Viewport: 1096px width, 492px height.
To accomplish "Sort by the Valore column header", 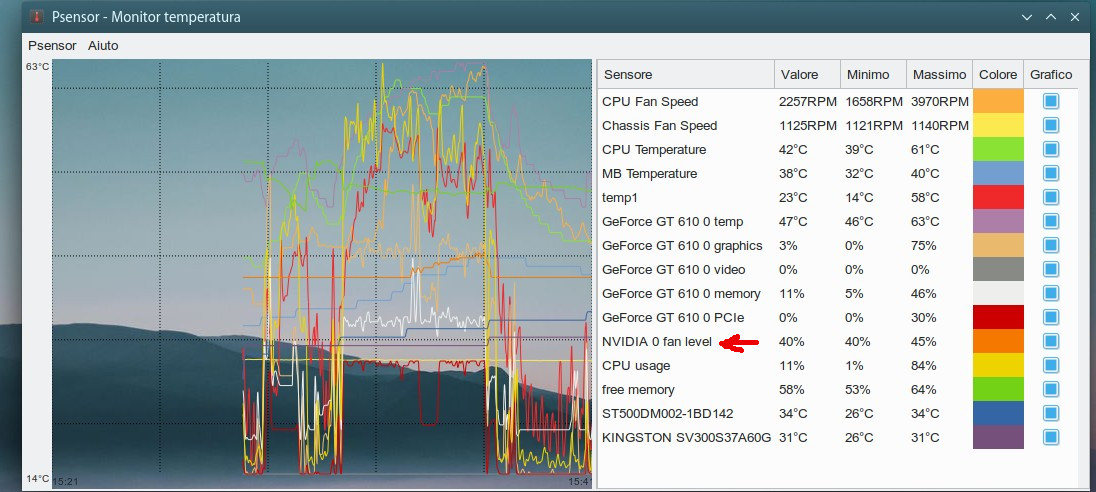I will (x=807, y=74).
